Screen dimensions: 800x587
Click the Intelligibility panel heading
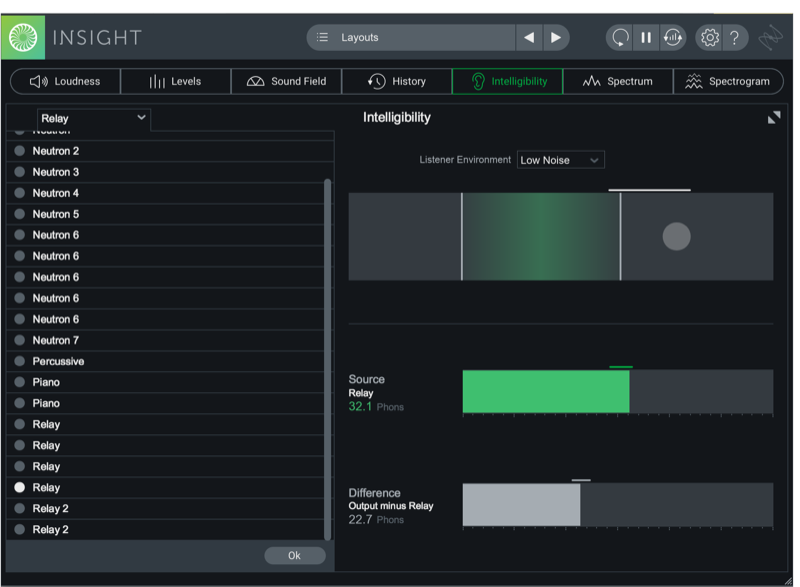point(397,118)
